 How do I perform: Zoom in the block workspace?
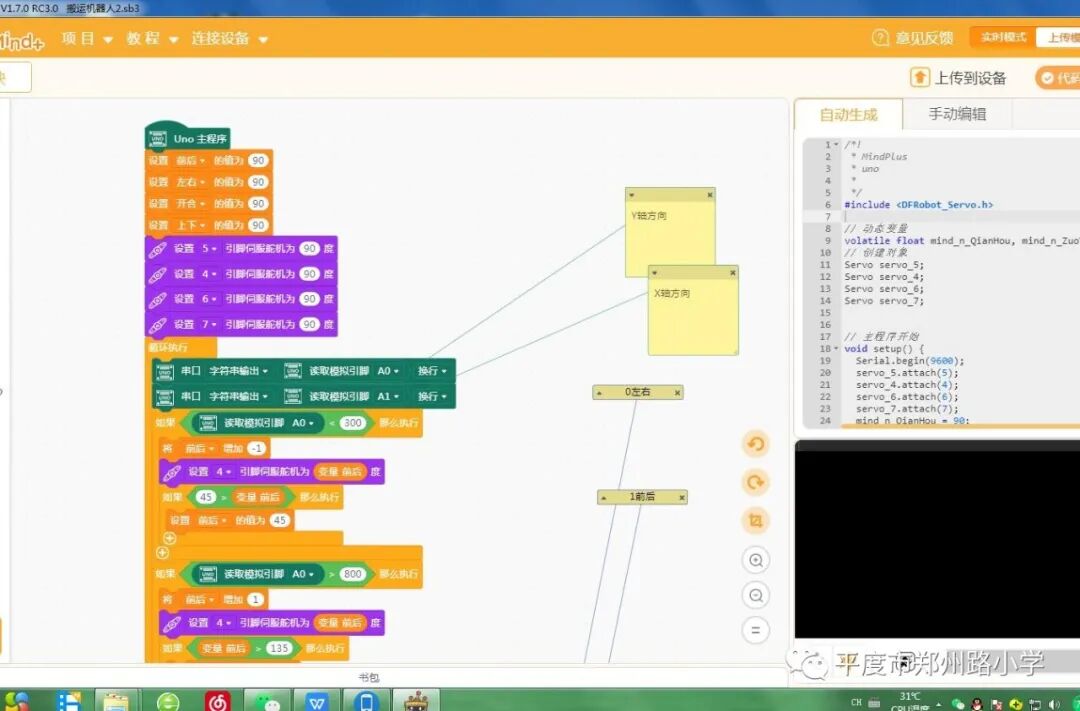coord(756,560)
